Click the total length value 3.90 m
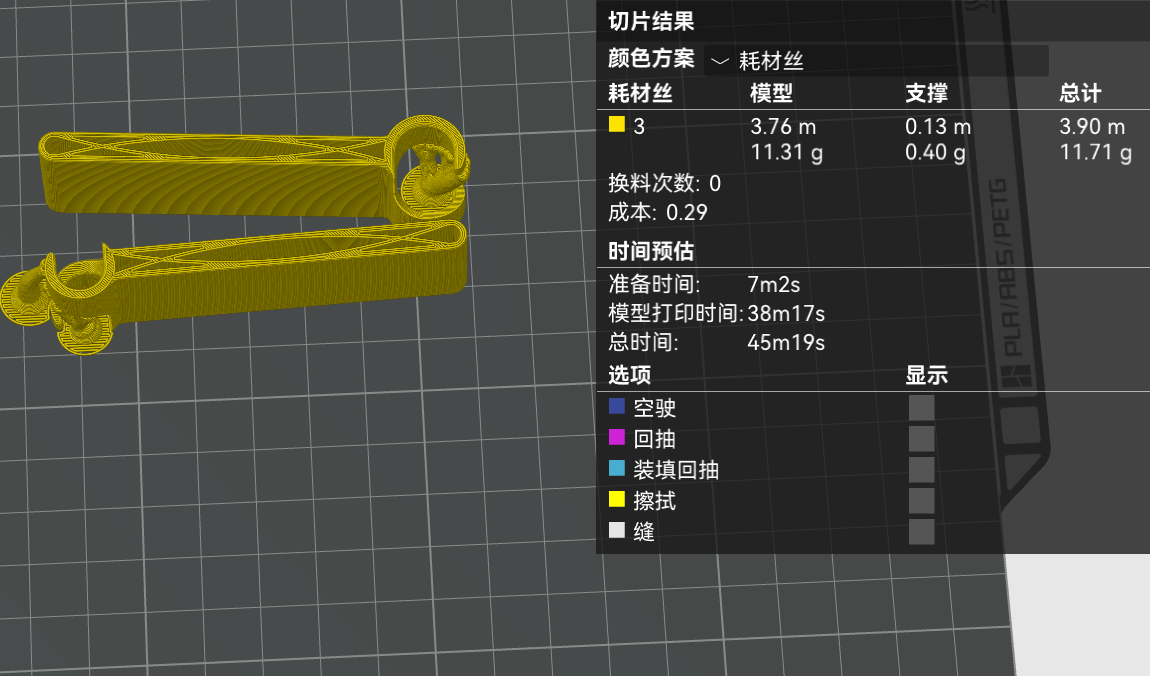Screen dimensions: 1150x676 click(x=1092, y=127)
